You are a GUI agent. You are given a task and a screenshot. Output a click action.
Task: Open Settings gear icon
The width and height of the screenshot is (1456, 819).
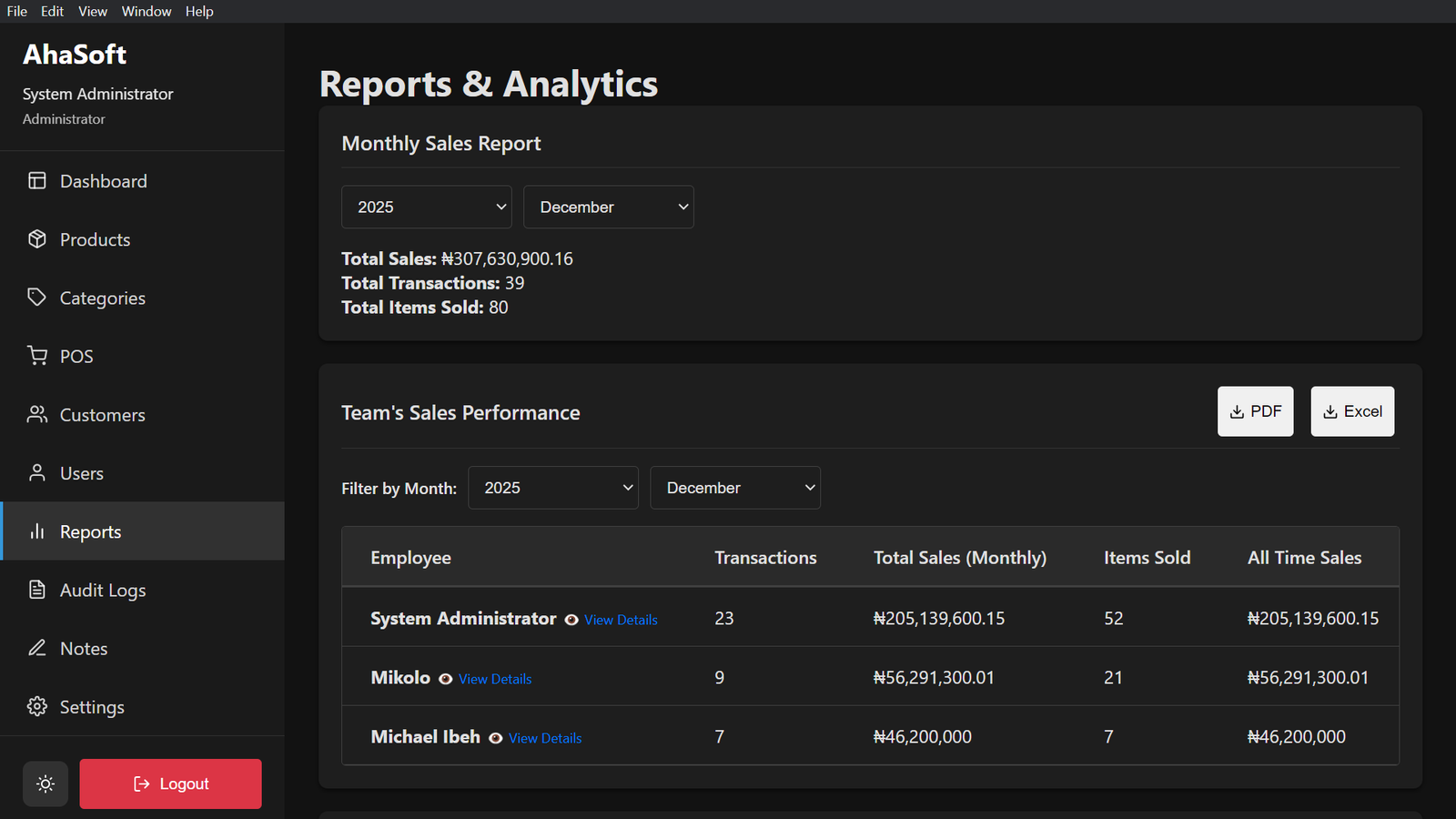click(x=37, y=707)
